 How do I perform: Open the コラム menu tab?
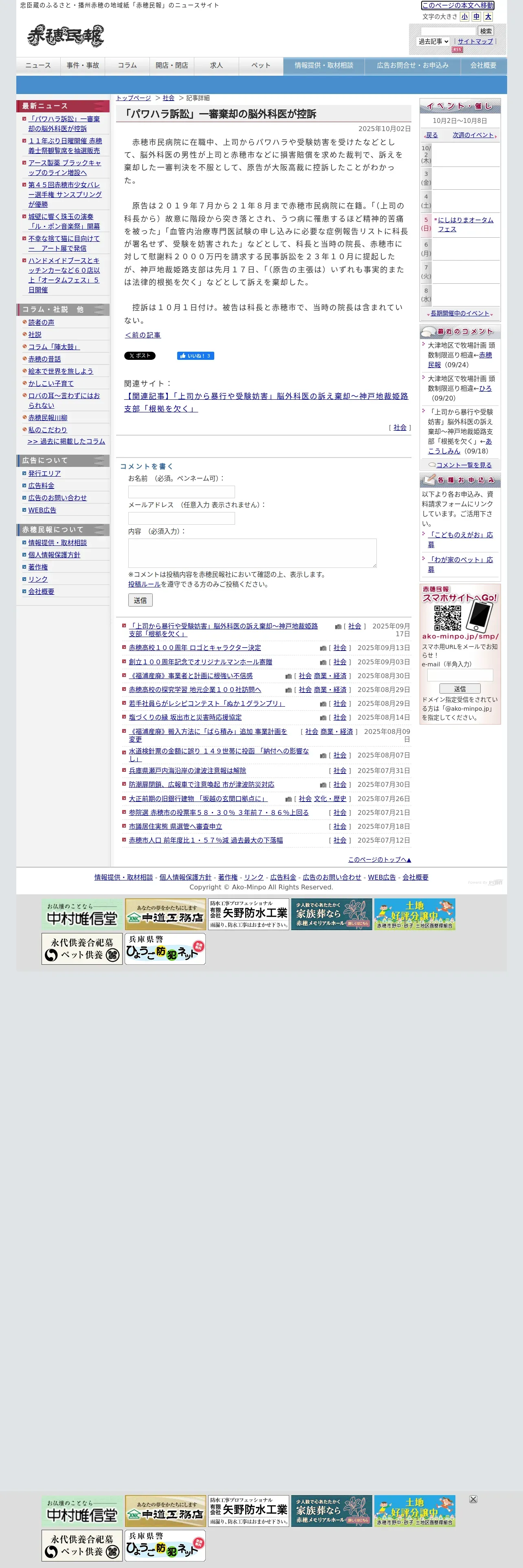(x=127, y=66)
